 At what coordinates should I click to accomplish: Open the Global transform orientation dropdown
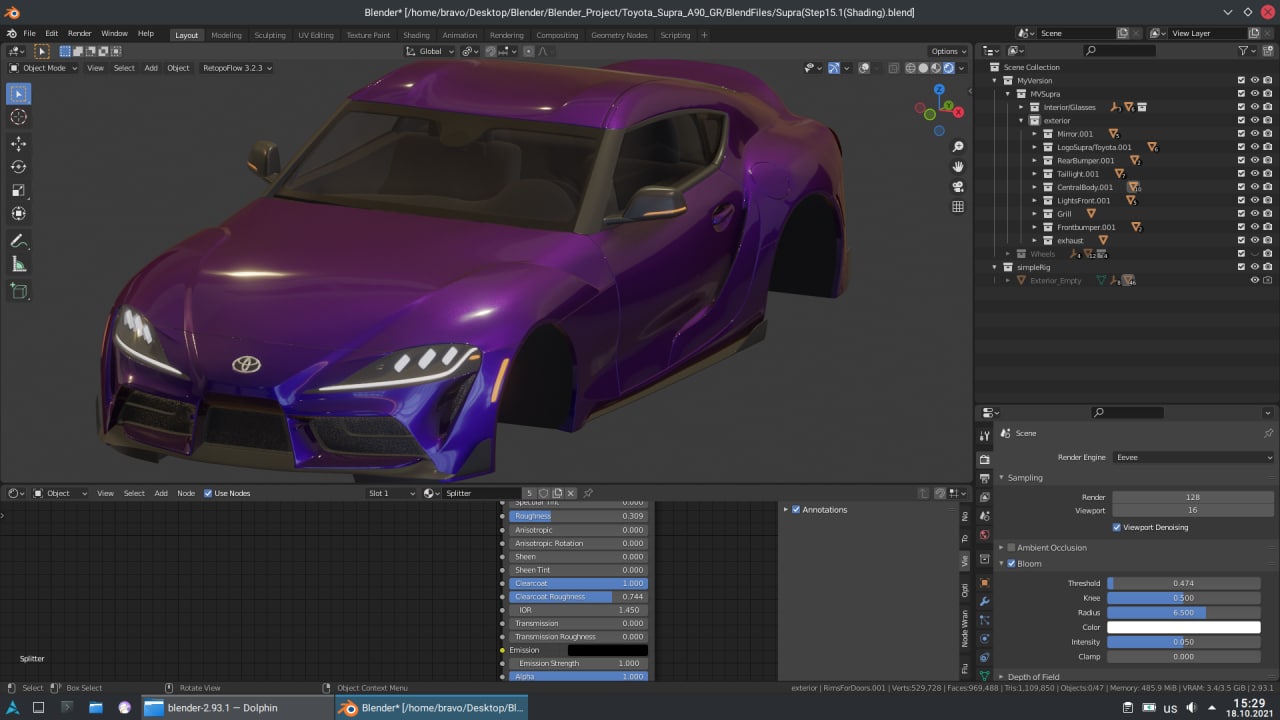tap(430, 51)
